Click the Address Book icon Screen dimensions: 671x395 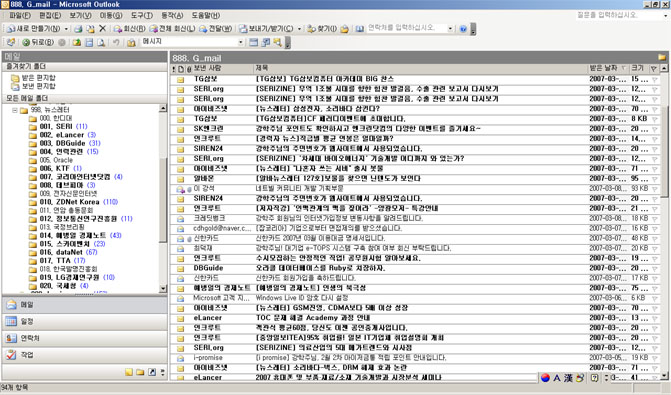[x=359, y=29]
